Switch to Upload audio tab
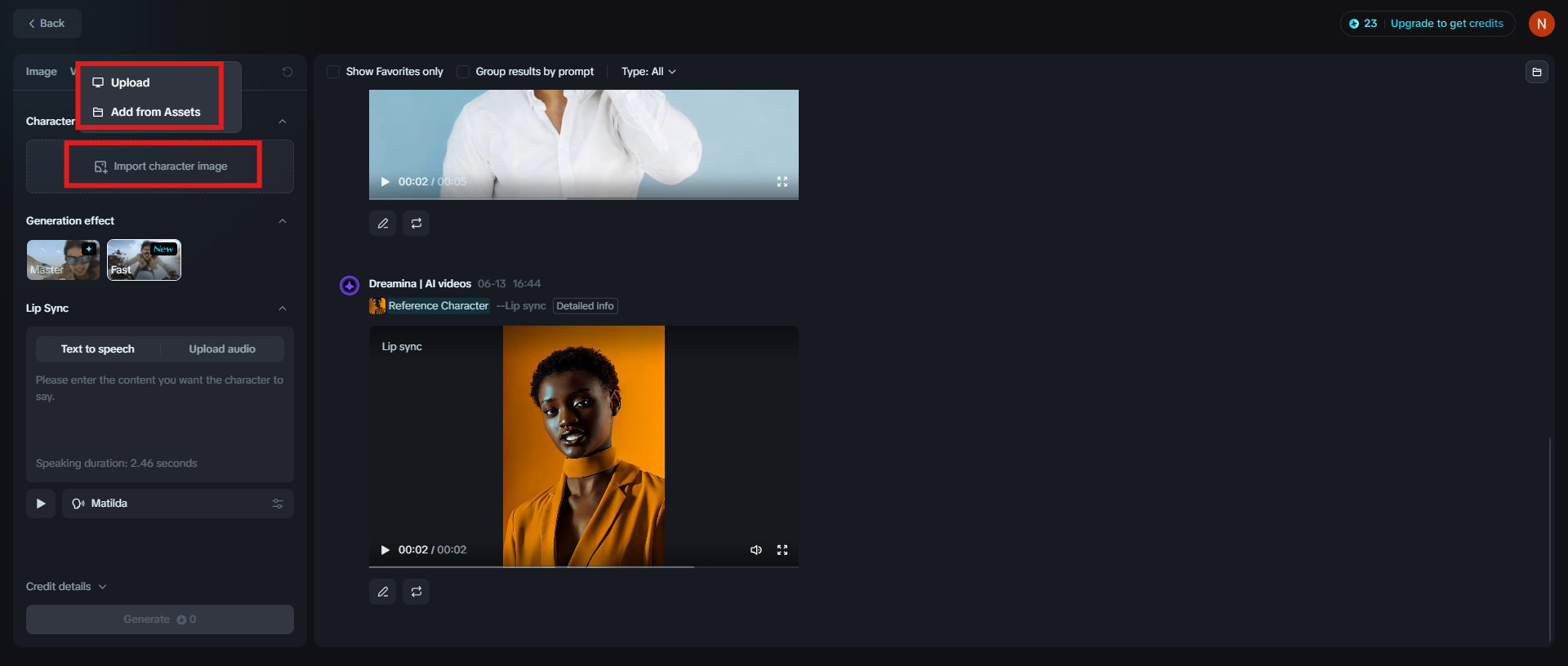This screenshot has height=666, width=1568. pyautogui.click(x=222, y=349)
